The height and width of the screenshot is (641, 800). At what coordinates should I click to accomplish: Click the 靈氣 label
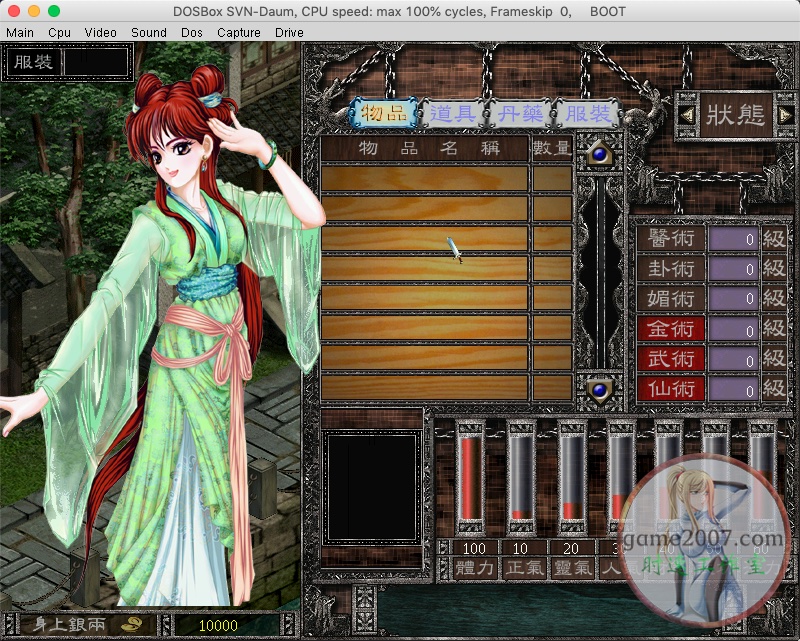[572, 568]
